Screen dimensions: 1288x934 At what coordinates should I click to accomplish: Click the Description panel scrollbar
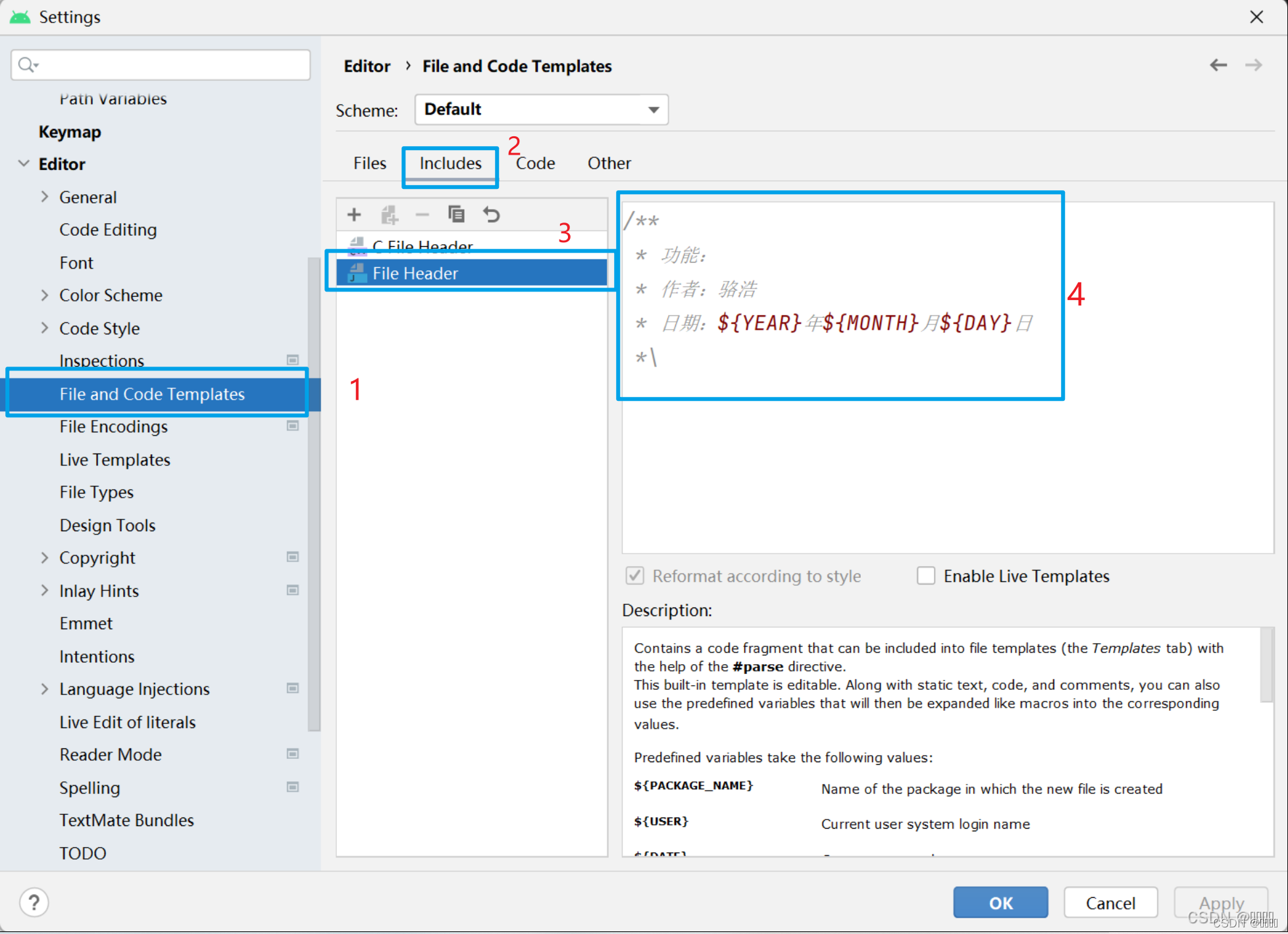[1267, 665]
